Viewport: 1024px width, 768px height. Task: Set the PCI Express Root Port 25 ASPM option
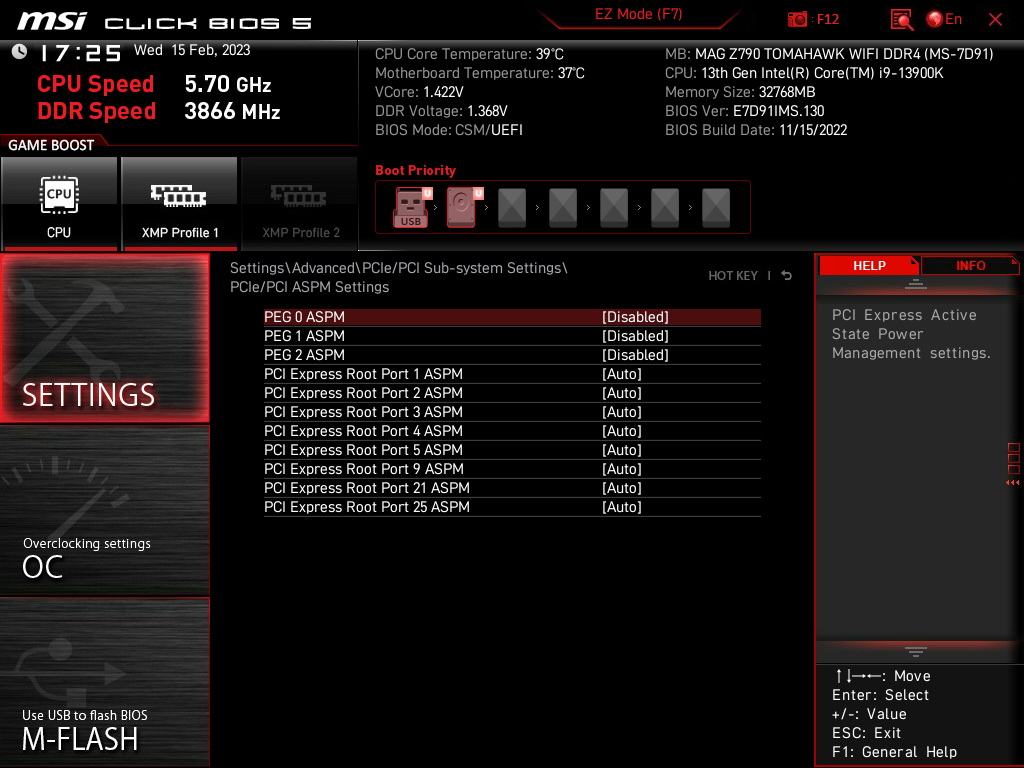512,506
